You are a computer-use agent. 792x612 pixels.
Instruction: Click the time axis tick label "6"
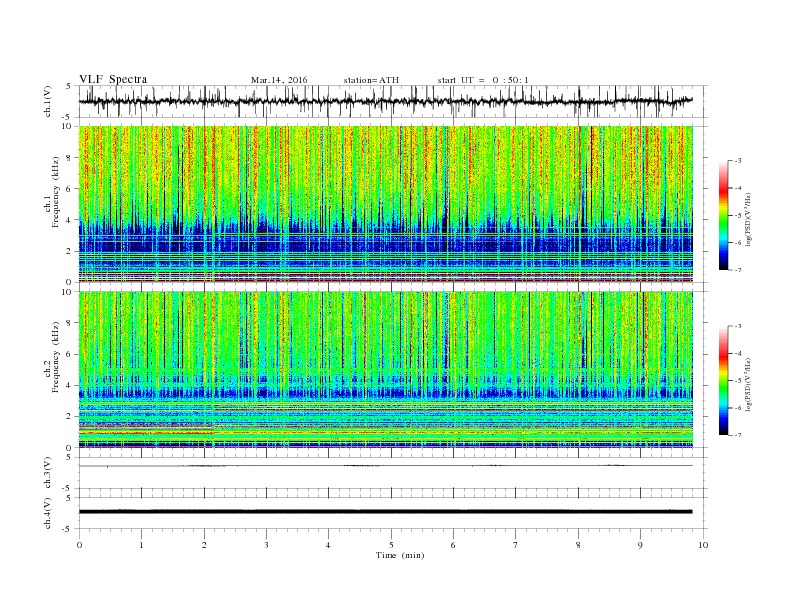coord(453,545)
